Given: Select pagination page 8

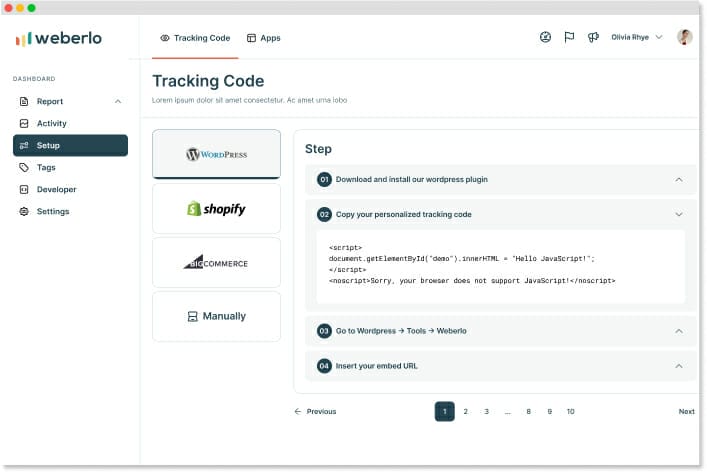Looking at the screenshot, I should click(x=528, y=412).
